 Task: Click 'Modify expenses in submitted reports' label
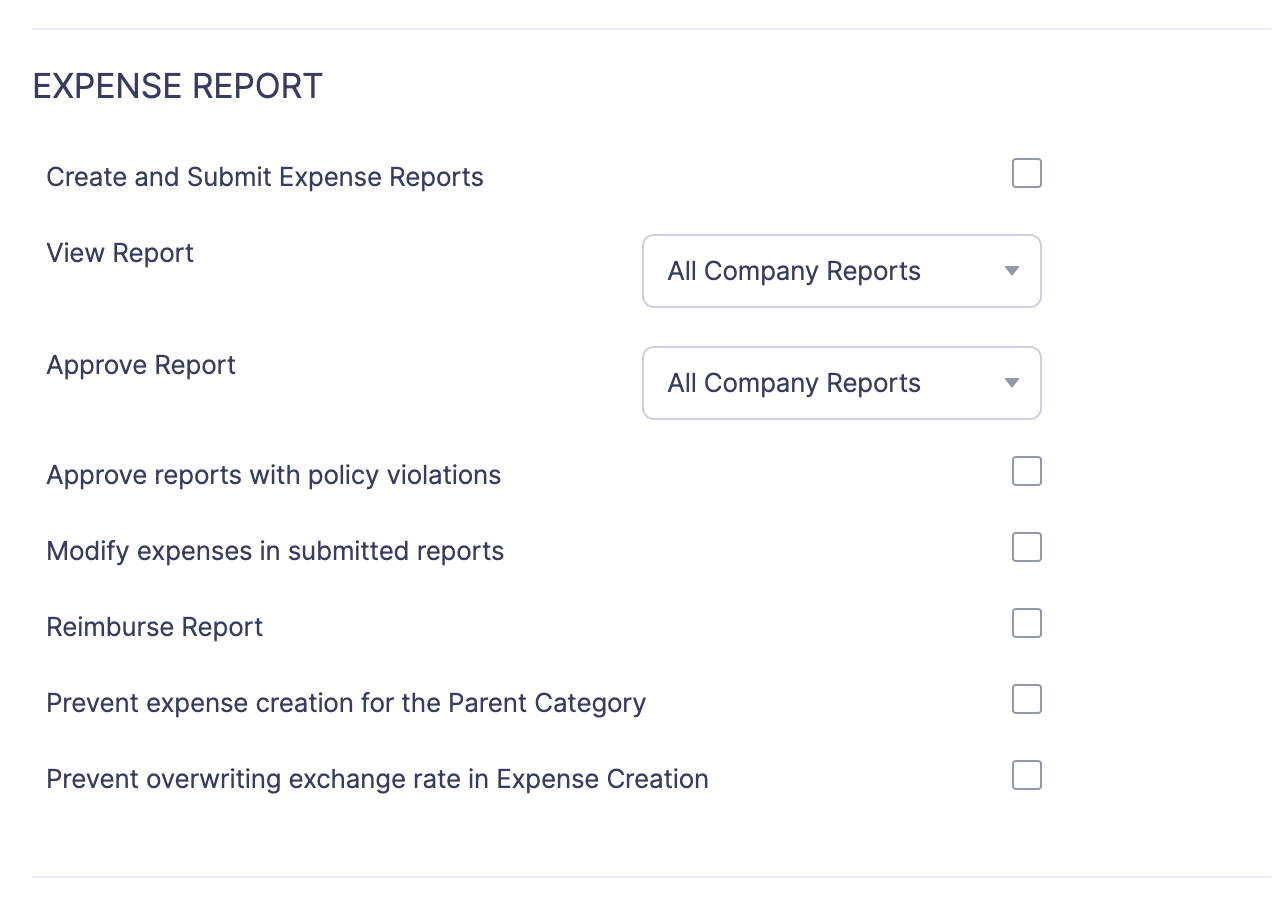(275, 551)
